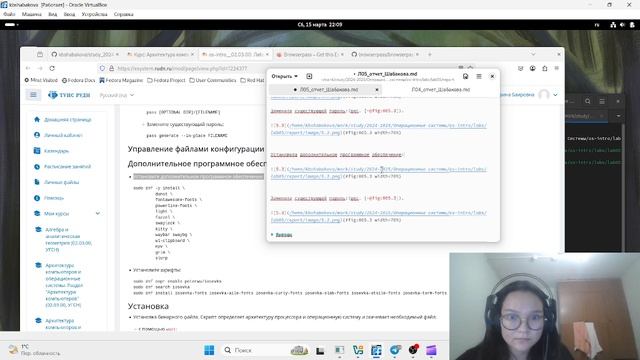Close the Л05_отчет_Шабакова.md editor tab

(x=377, y=89)
